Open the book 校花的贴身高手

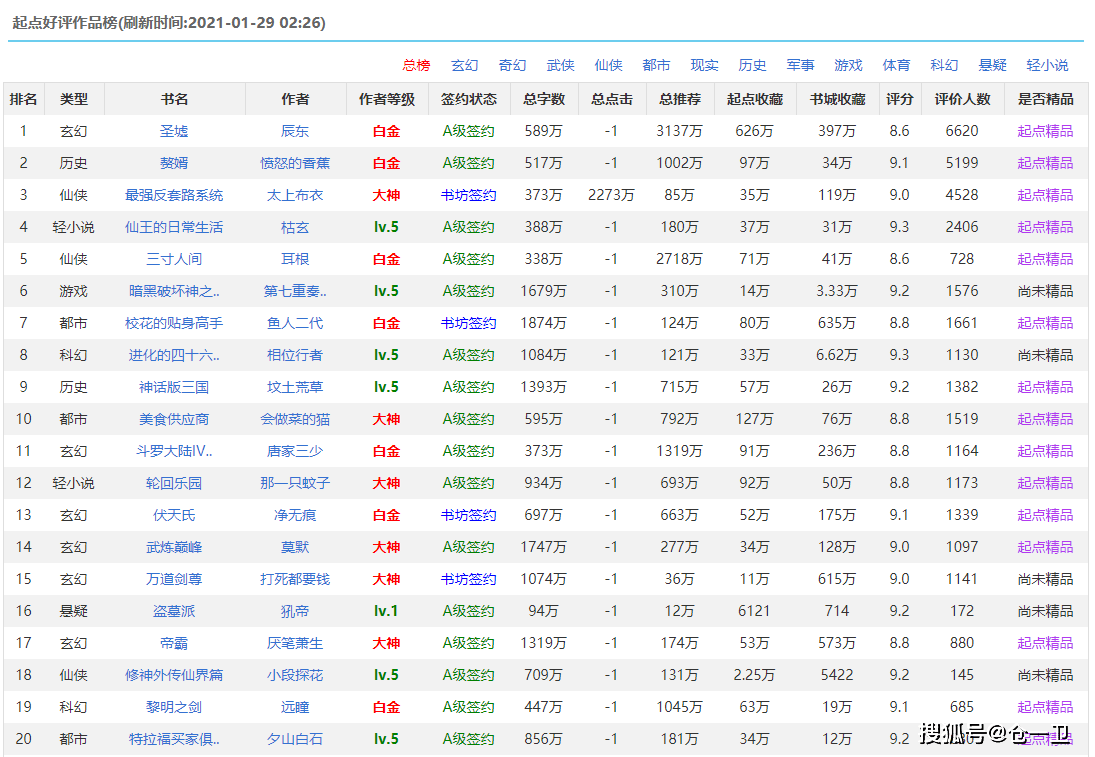(174, 323)
